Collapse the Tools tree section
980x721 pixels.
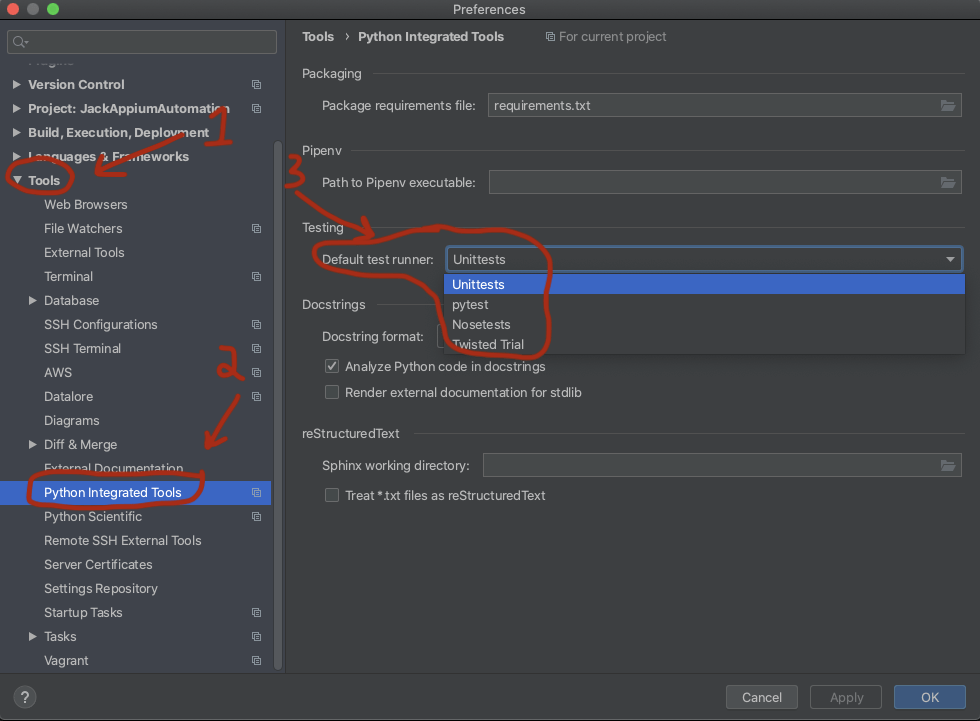coord(18,180)
